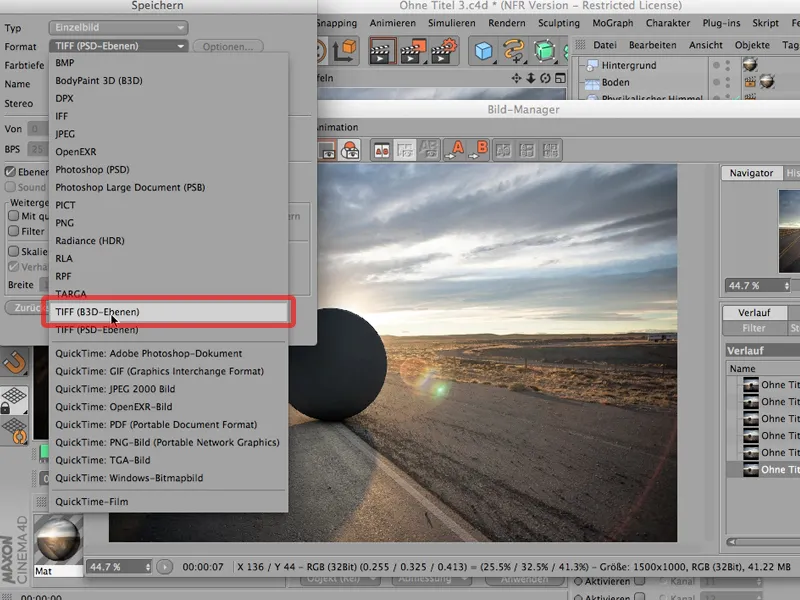Click the grid with orange rotate arrow icon
800x600 pixels.
14,431
